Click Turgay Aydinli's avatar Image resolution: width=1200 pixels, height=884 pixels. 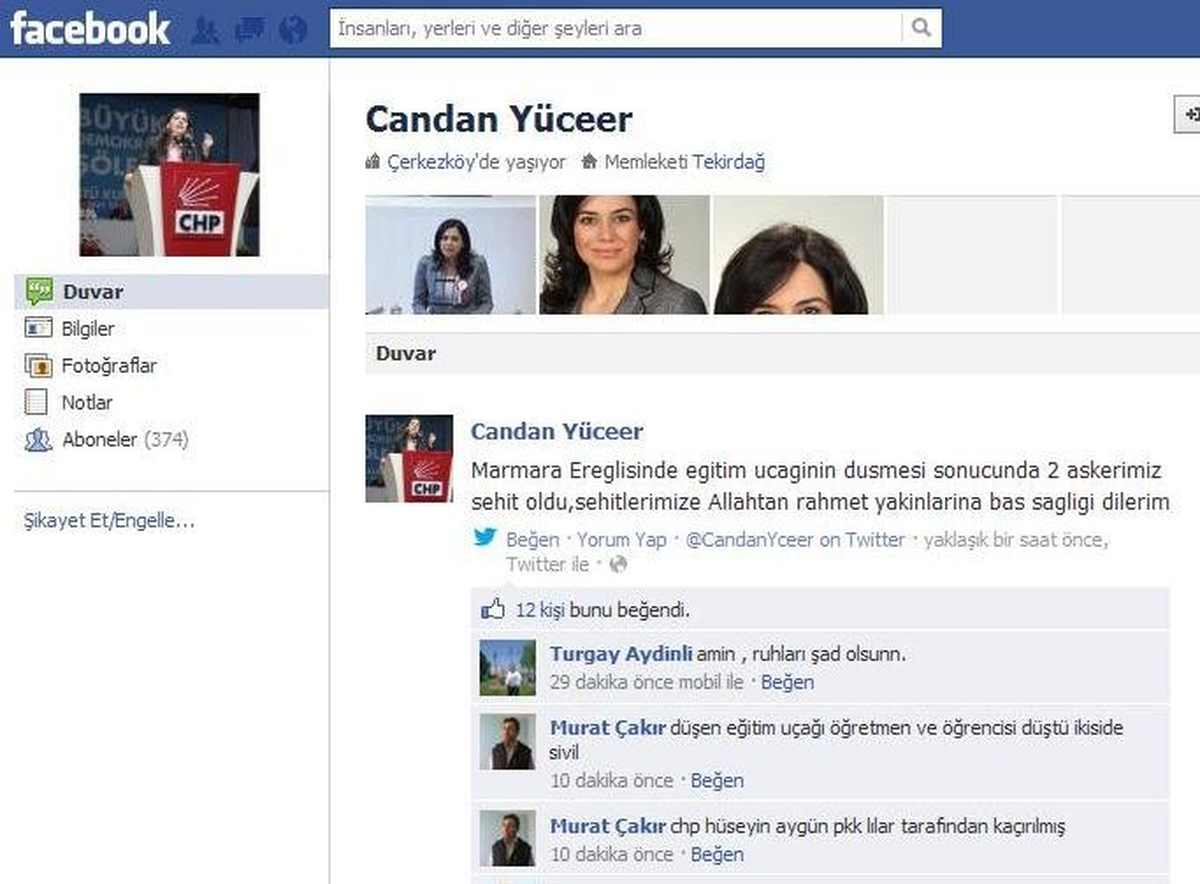tap(507, 667)
